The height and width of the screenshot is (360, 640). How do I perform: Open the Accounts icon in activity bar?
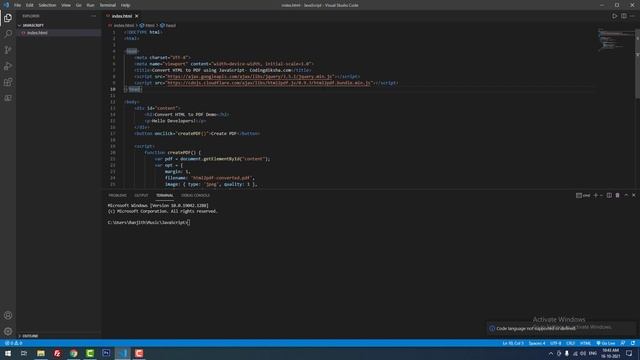click(8, 315)
